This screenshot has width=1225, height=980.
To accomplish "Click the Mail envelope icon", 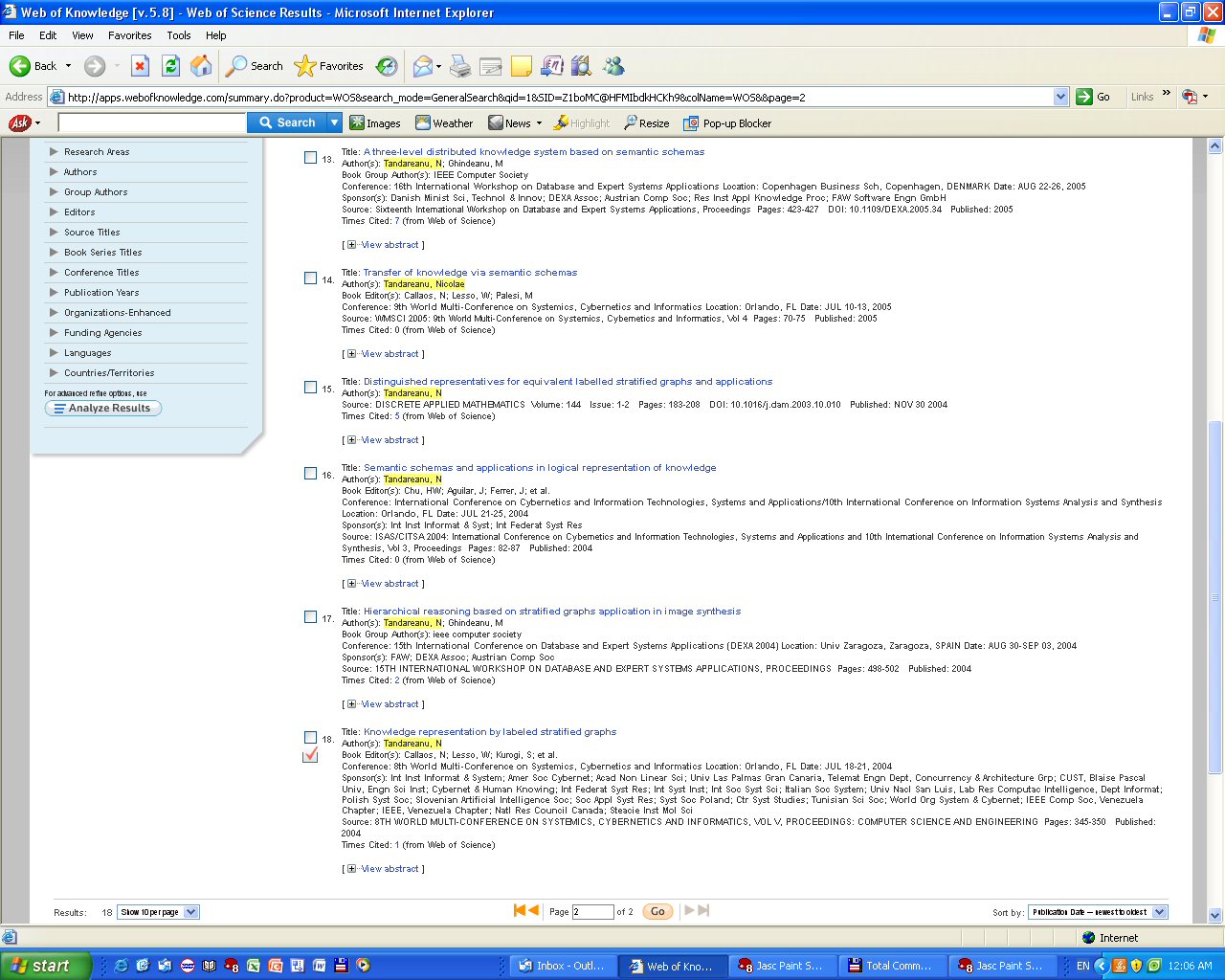I will pyautogui.click(x=423, y=66).
